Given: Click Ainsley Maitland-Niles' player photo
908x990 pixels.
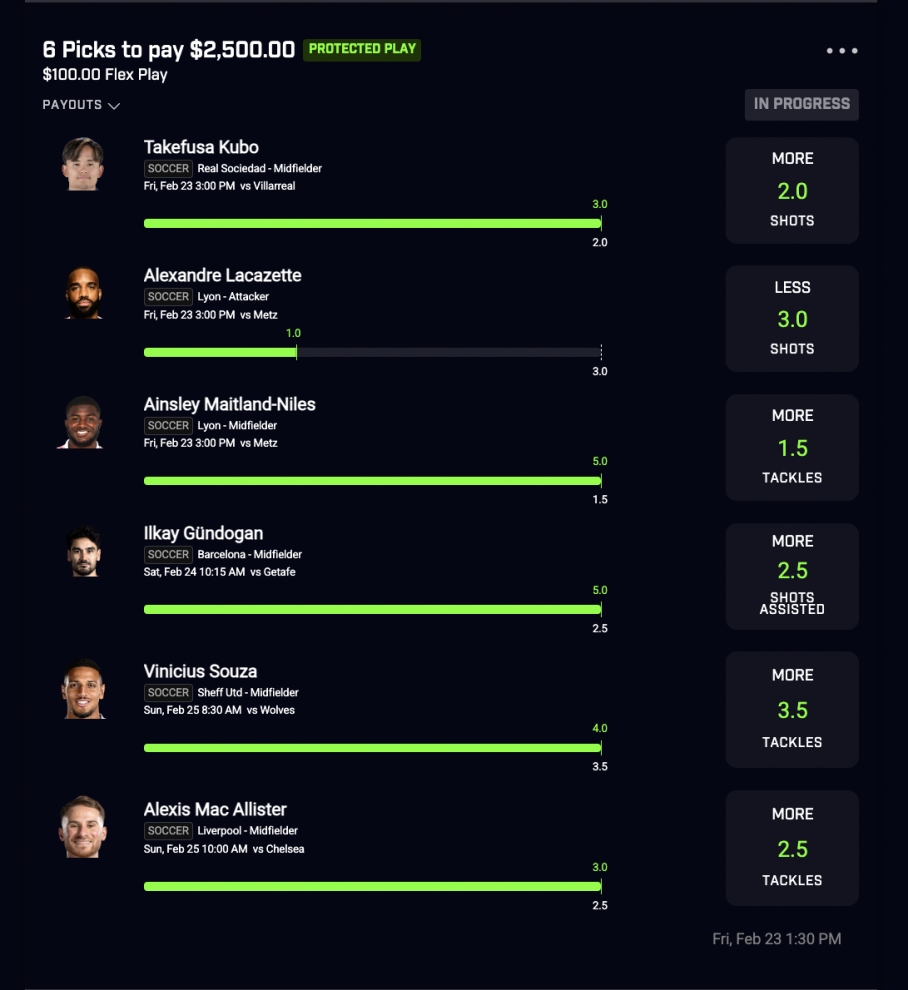Looking at the screenshot, I should [82, 422].
